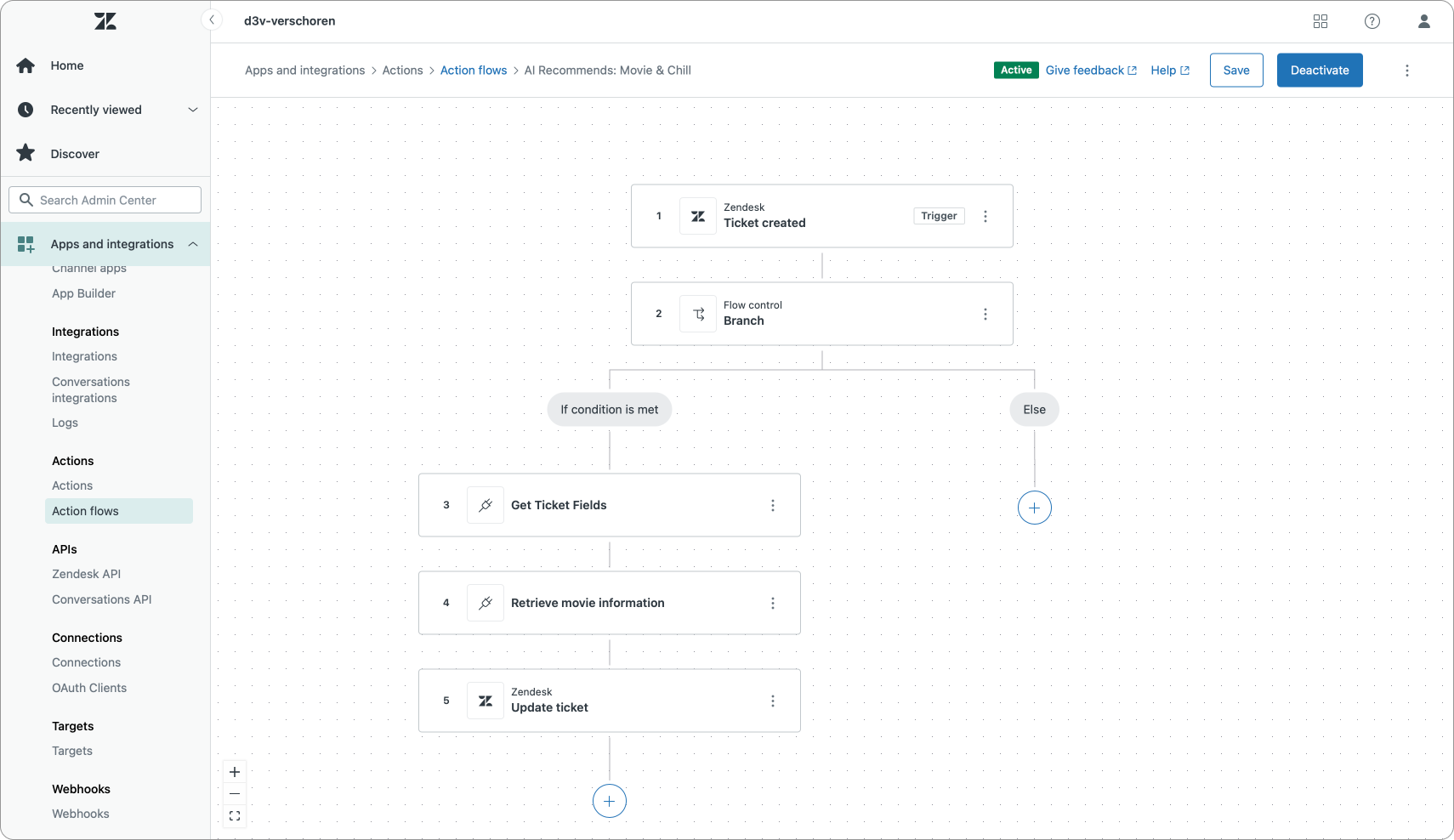The height and width of the screenshot is (840, 1454).
Task: Select Action flows in the sidebar
Action: point(119,511)
